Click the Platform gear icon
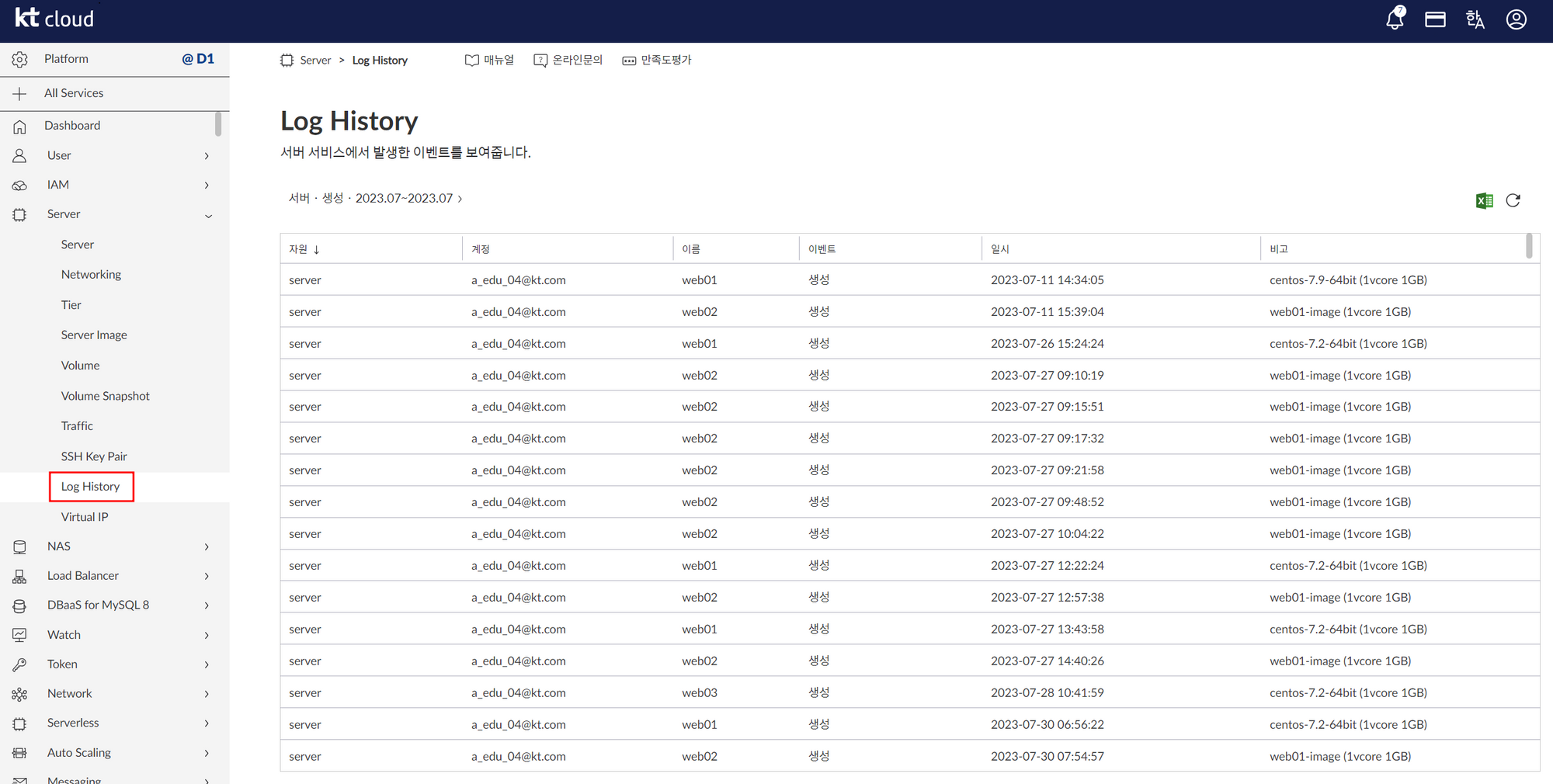The height and width of the screenshot is (784, 1553). click(x=20, y=60)
